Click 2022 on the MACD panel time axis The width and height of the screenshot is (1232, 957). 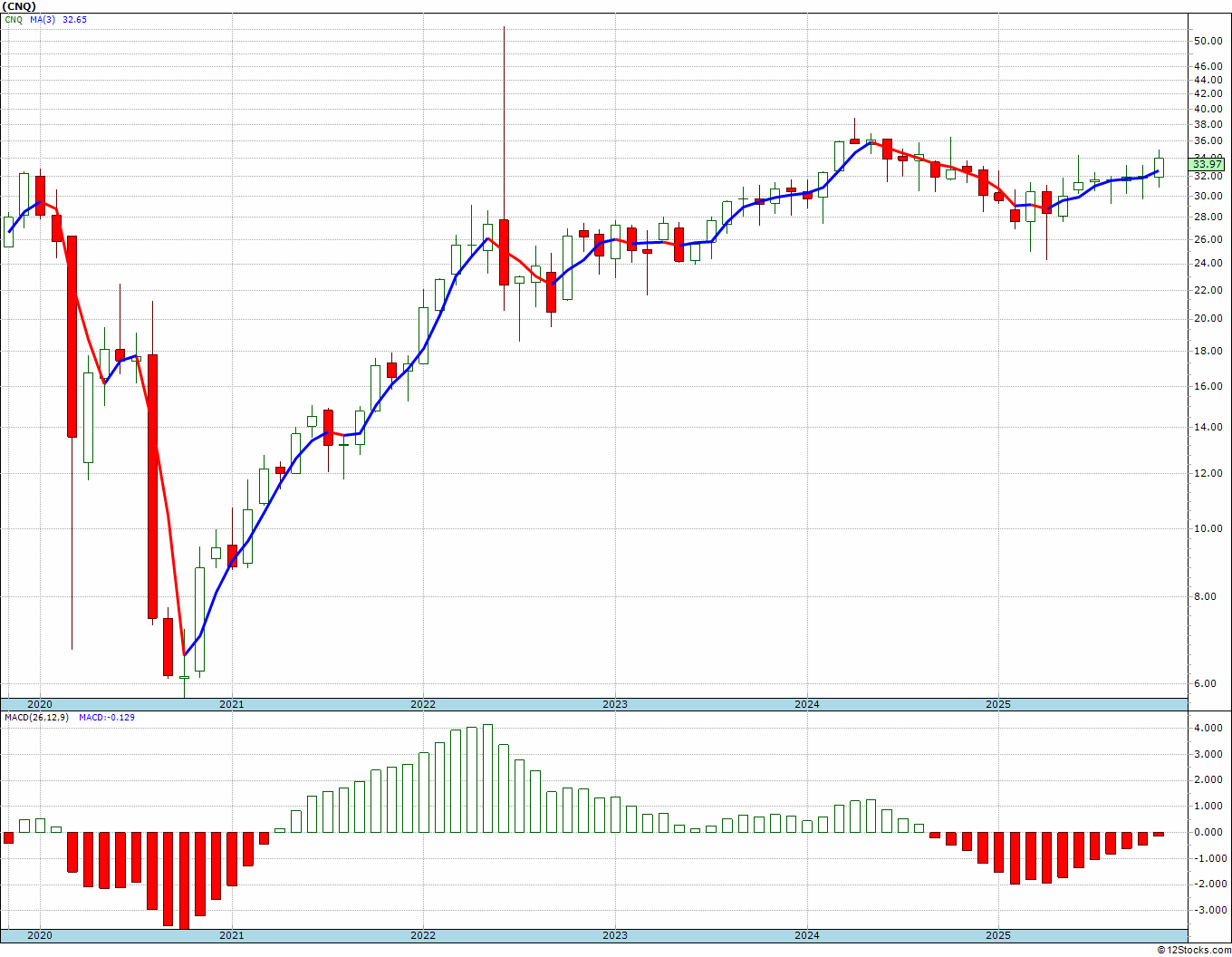(423, 935)
